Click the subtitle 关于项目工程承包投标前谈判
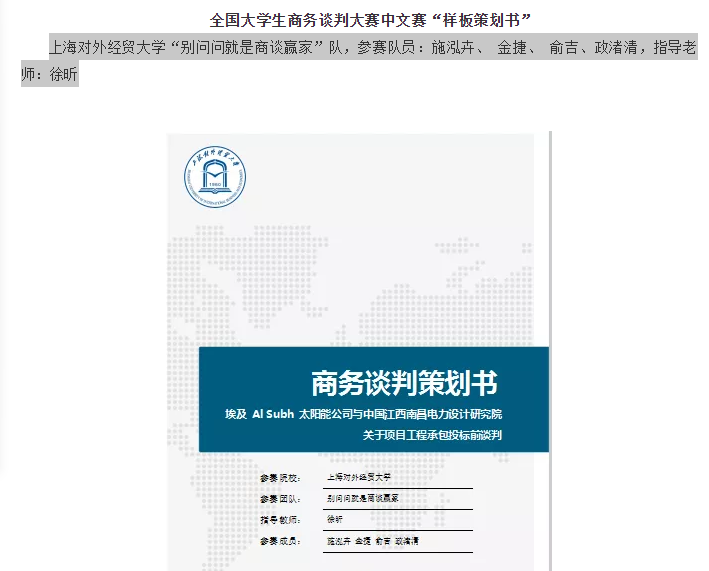Image resolution: width=709 pixels, height=571 pixels. pyautogui.click(x=432, y=435)
